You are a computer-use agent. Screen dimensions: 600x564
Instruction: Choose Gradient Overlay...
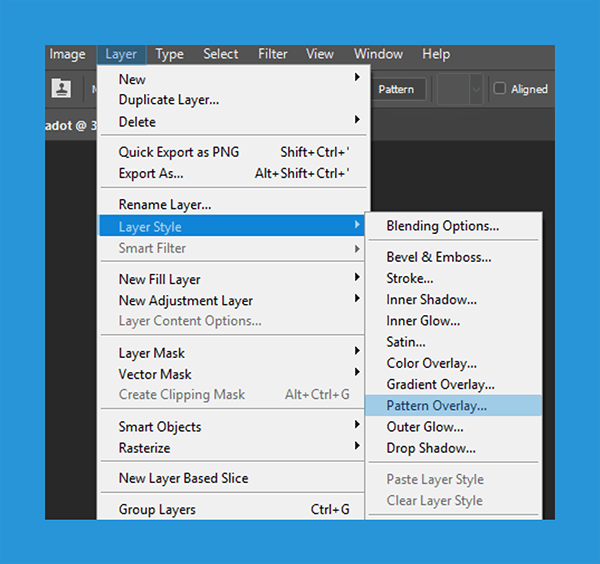454,384
